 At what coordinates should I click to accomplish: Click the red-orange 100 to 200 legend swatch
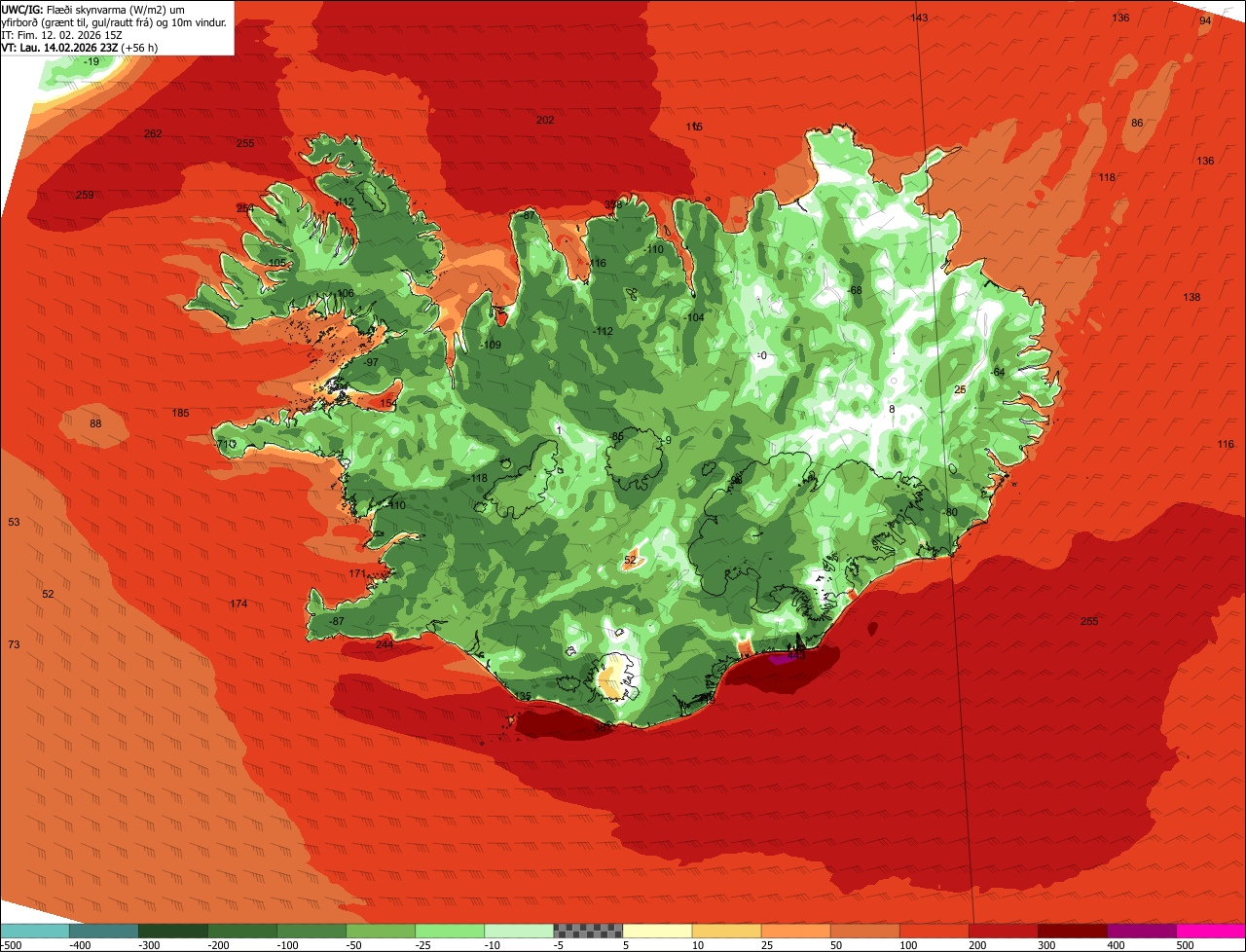coord(934,931)
